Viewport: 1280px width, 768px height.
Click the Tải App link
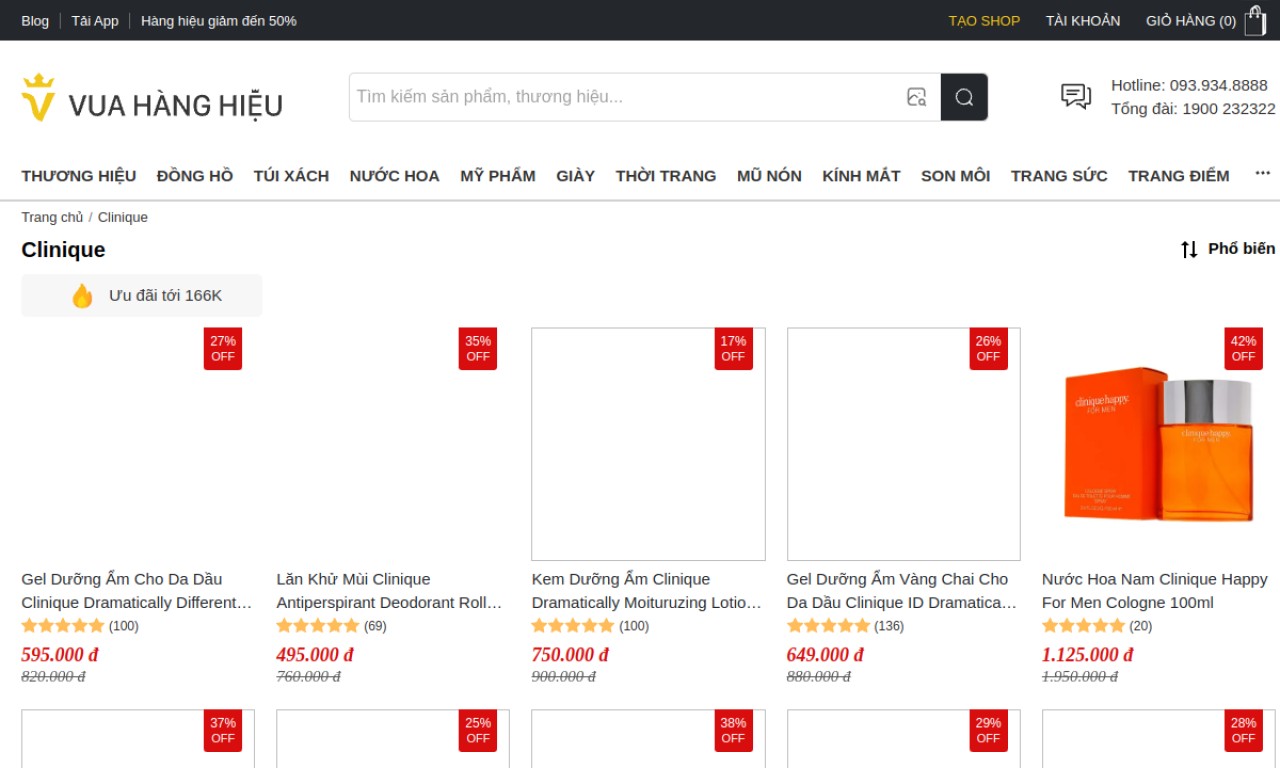click(95, 21)
